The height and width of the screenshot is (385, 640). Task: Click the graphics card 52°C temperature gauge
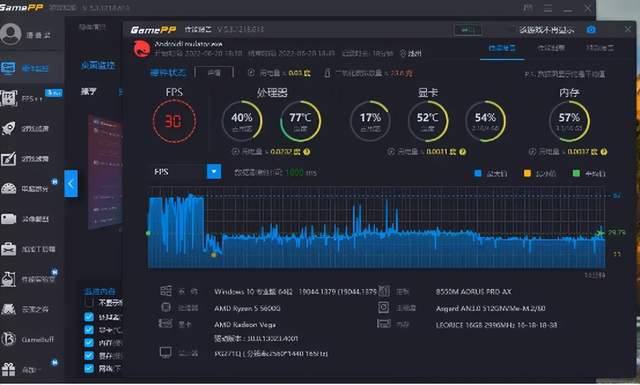428,121
